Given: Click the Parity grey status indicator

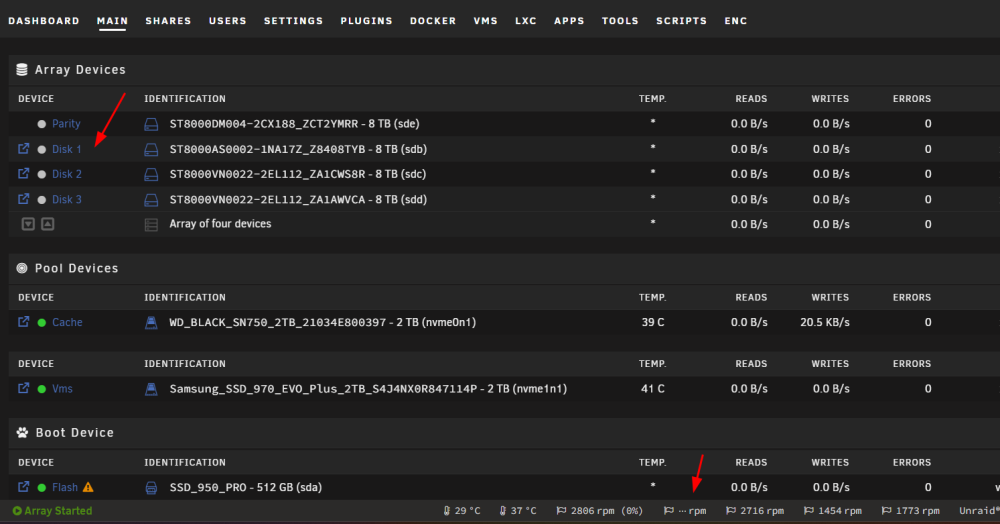Looking at the screenshot, I should click(41, 124).
